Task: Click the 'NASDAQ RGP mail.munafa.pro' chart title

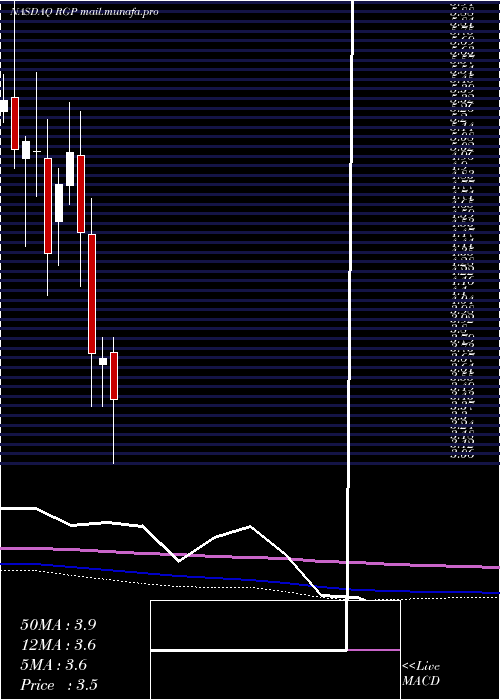Action: click(x=84, y=12)
